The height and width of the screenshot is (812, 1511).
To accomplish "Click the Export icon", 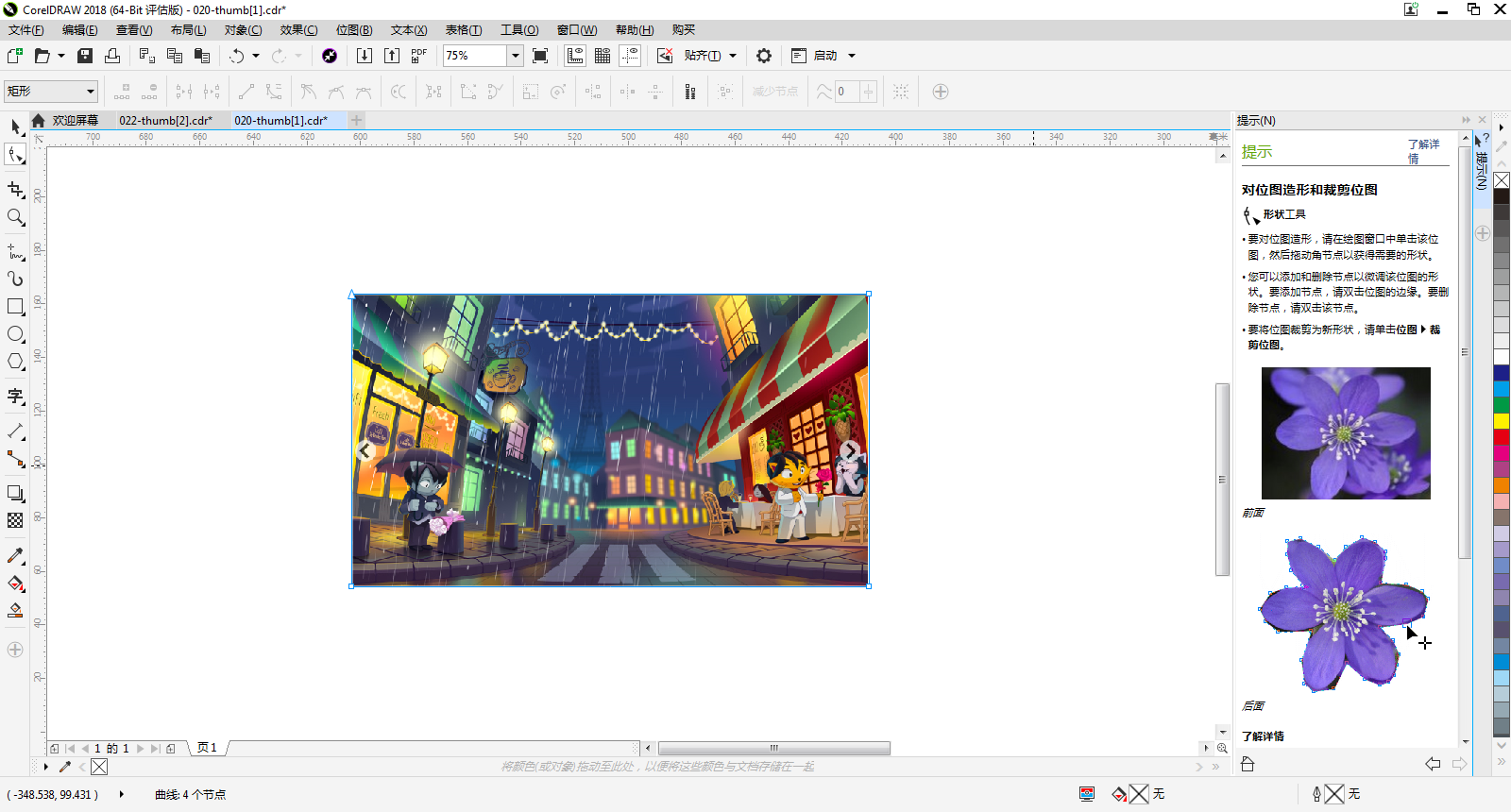I will click(392, 56).
